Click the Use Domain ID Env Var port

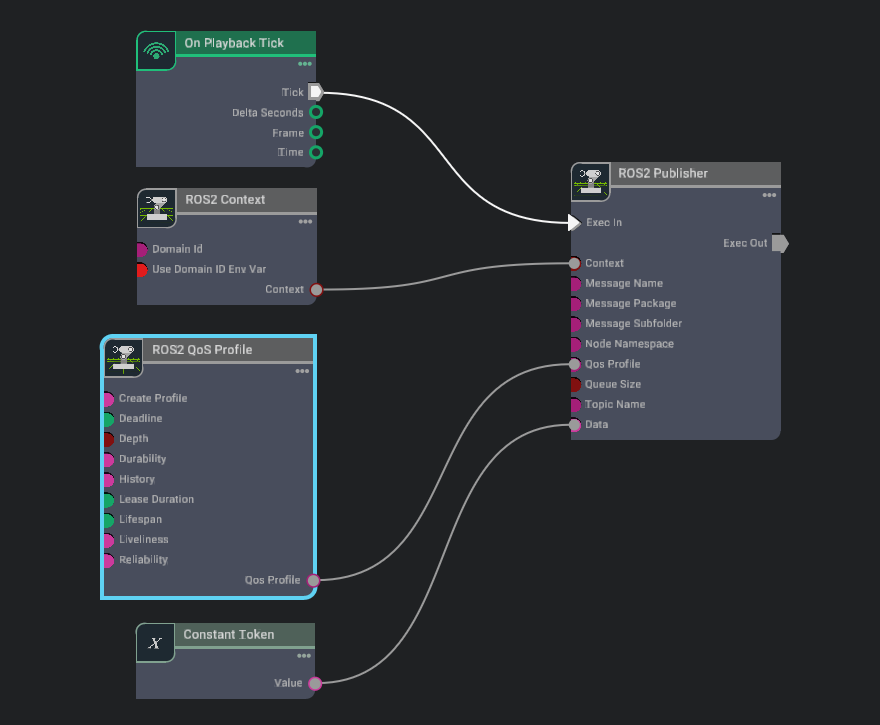(x=141, y=270)
